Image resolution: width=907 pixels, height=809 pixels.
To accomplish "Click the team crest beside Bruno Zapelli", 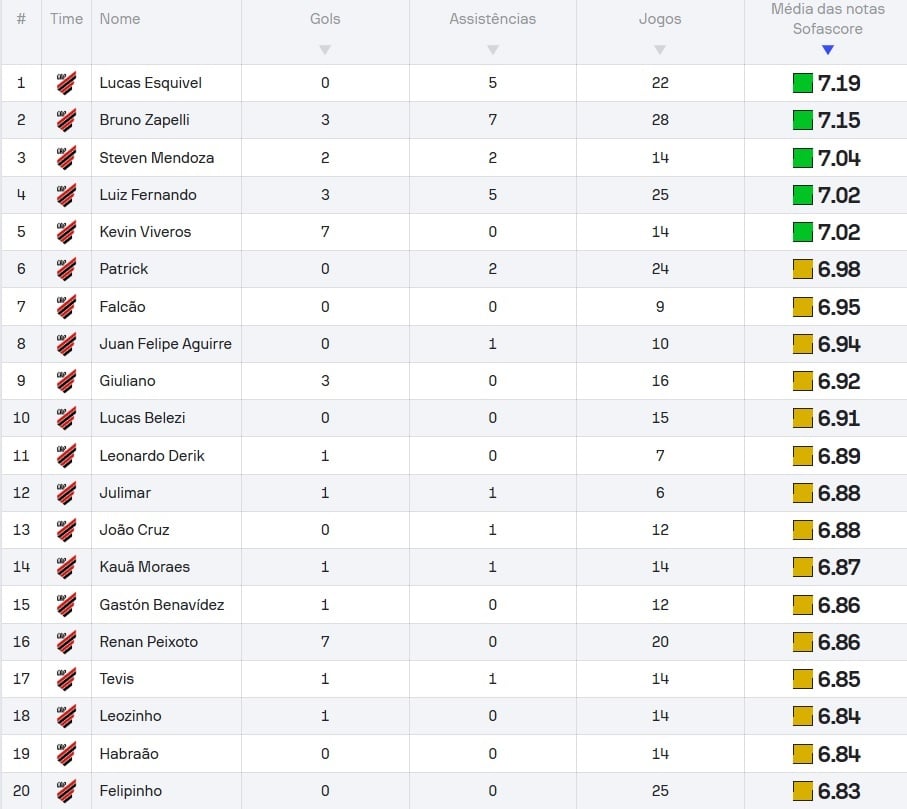I will 66,120.
